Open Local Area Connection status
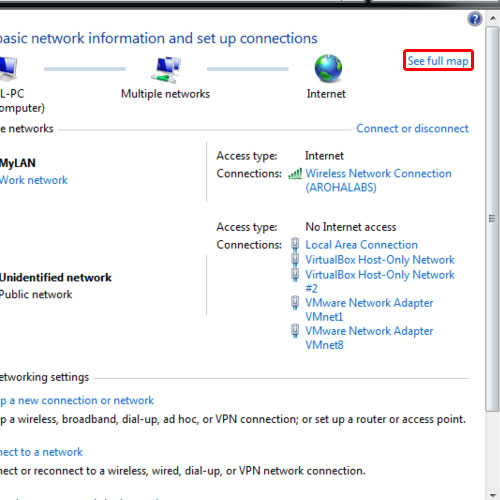500x500 pixels. 361,245
